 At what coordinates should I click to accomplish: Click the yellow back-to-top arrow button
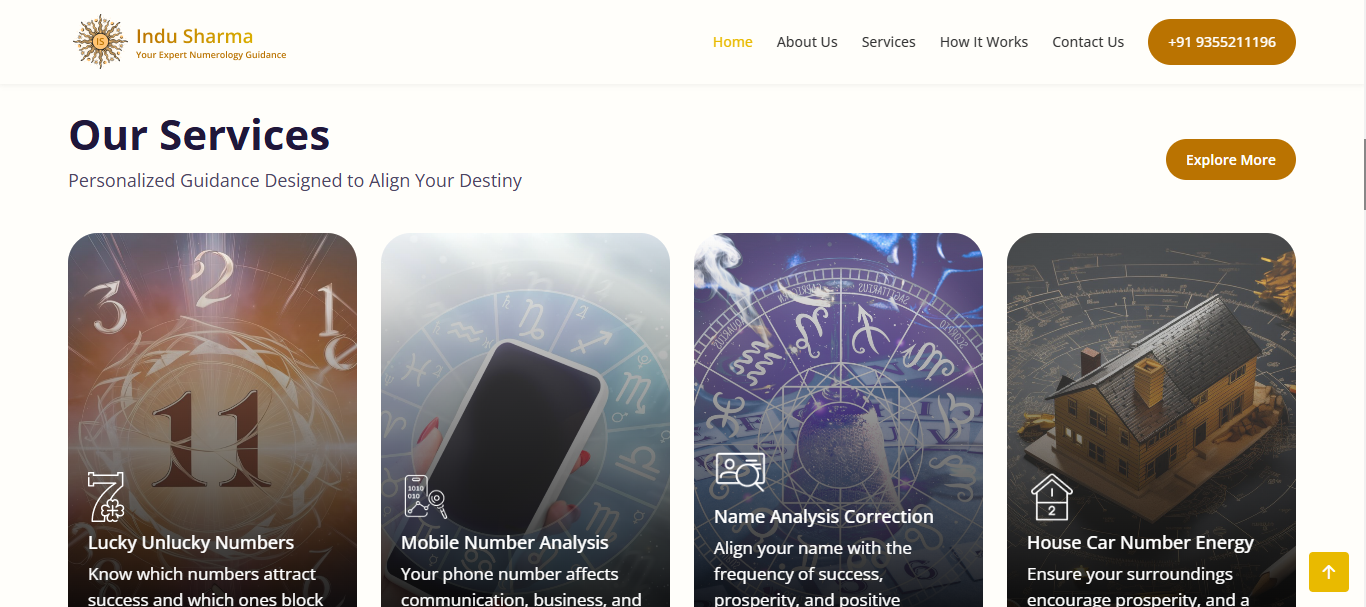click(x=1329, y=572)
